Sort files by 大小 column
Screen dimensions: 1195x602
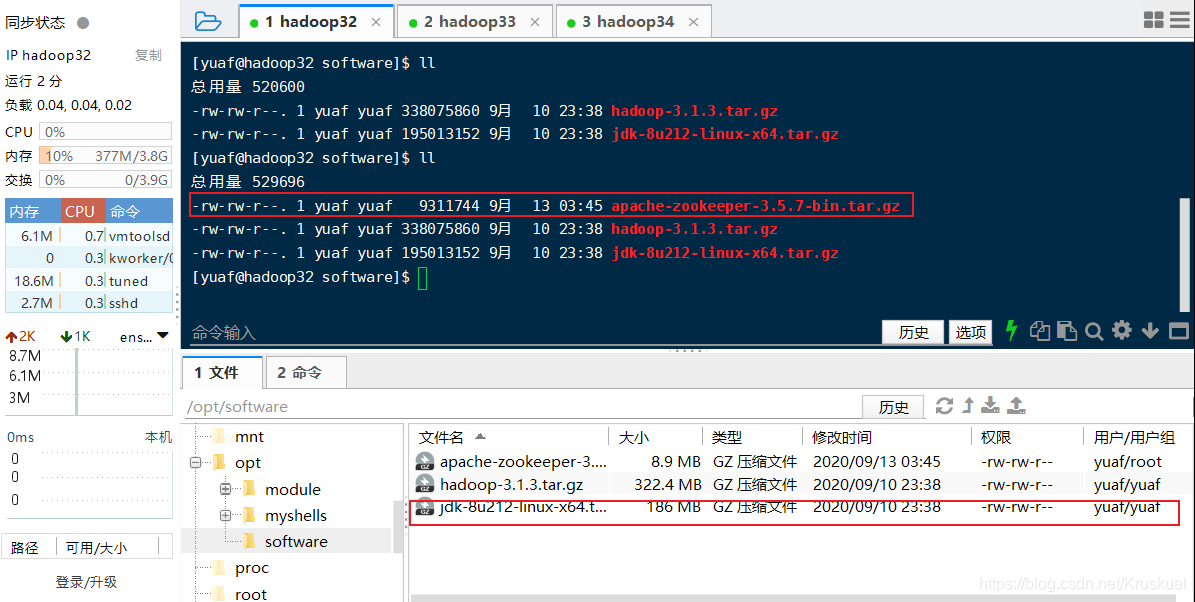(655, 437)
